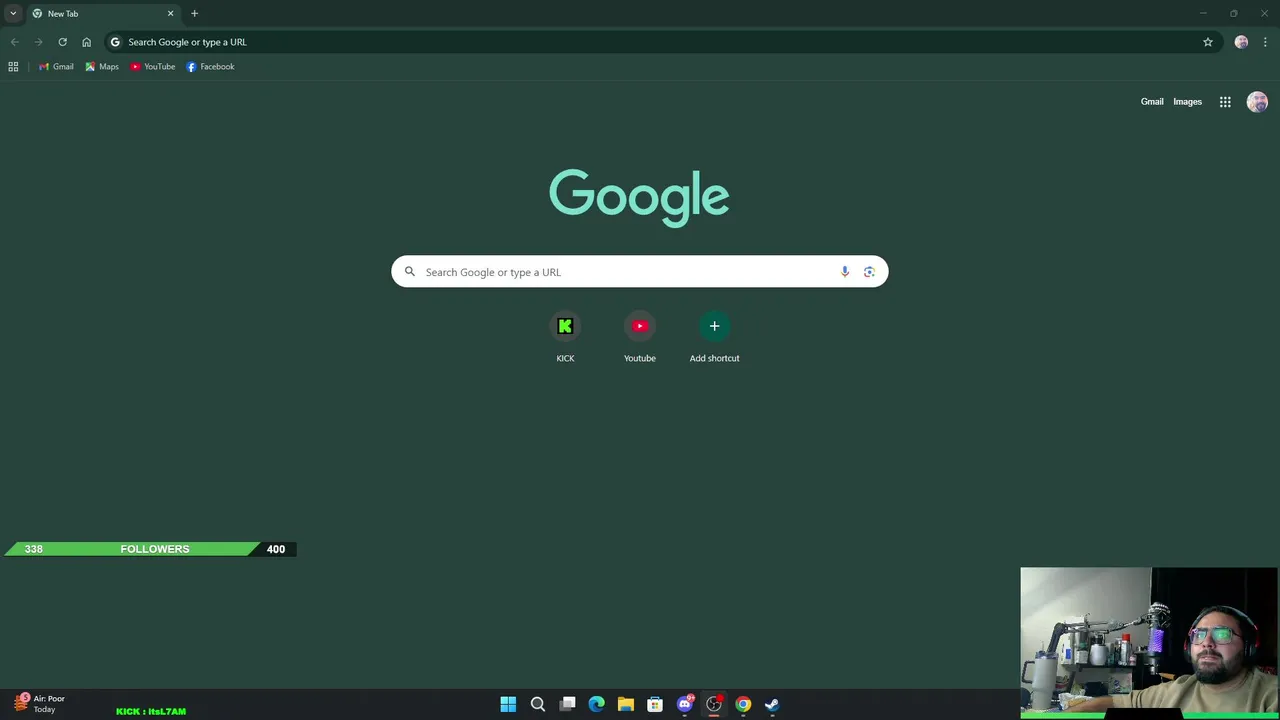Open Google apps launcher grid
The height and width of the screenshot is (720, 1280).
[1225, 102]
